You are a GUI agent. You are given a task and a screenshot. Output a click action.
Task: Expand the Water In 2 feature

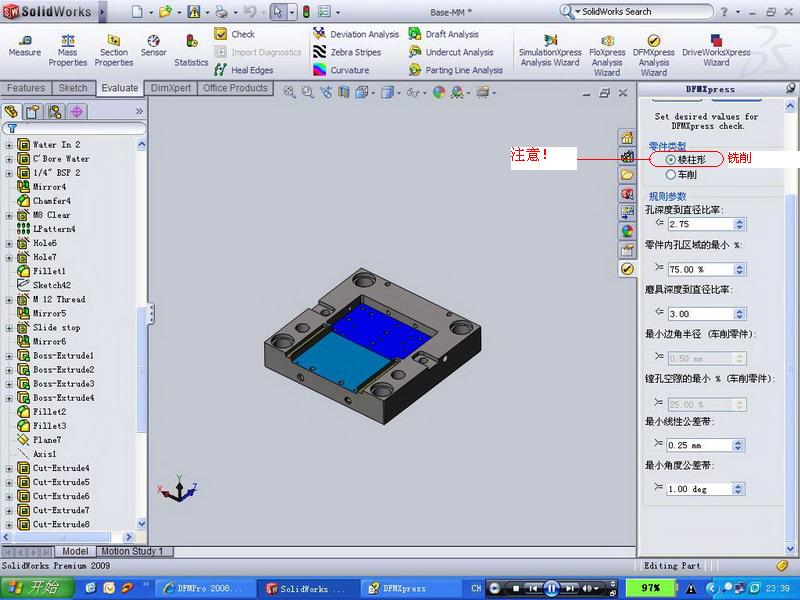click(9, 145)
